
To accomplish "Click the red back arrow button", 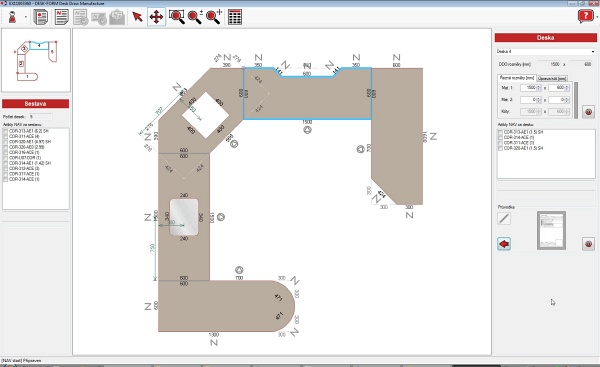I will point(504,244).
